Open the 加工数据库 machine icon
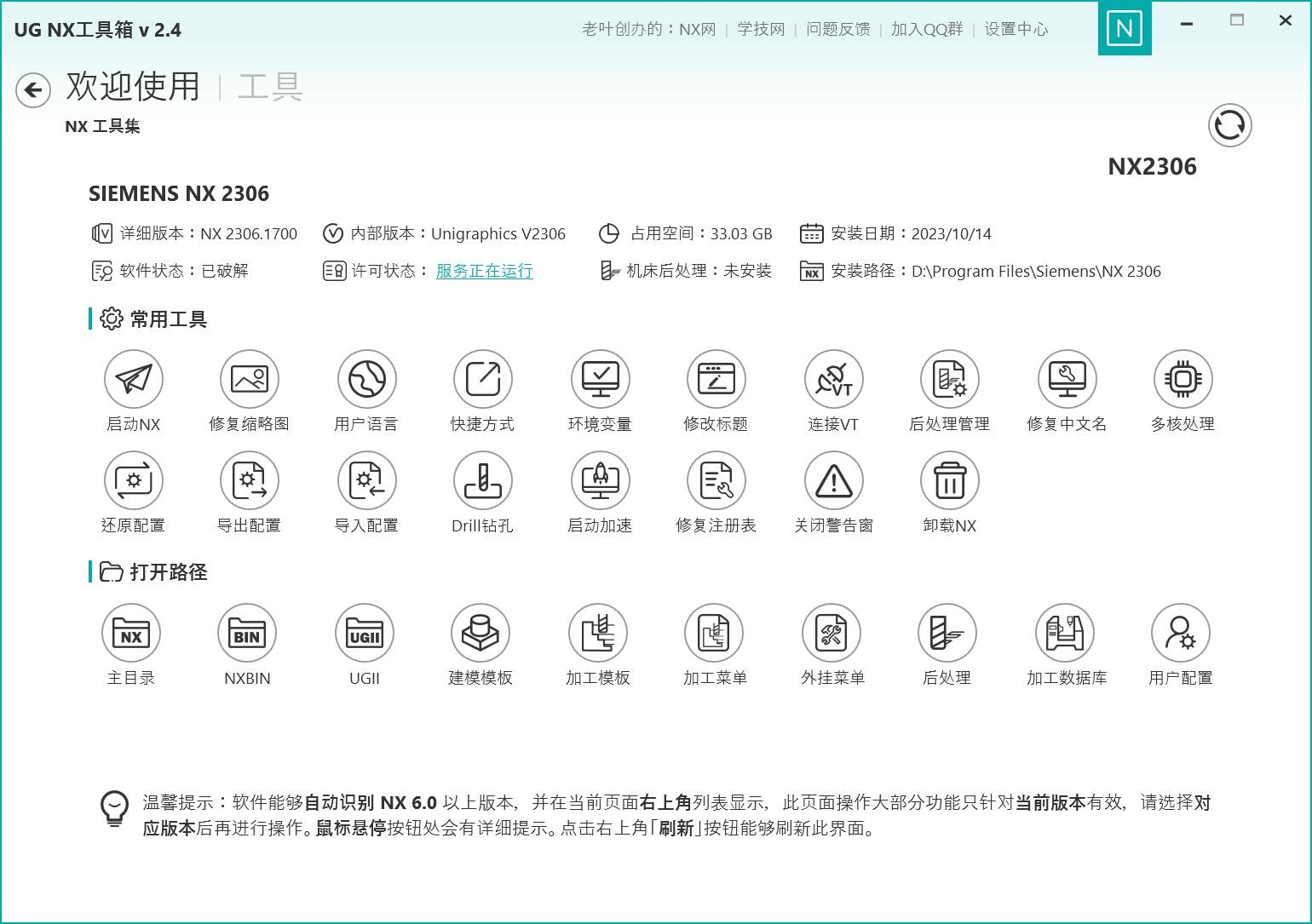The width and height of the screenshot is (1312, 924). tap(1065, 633)
